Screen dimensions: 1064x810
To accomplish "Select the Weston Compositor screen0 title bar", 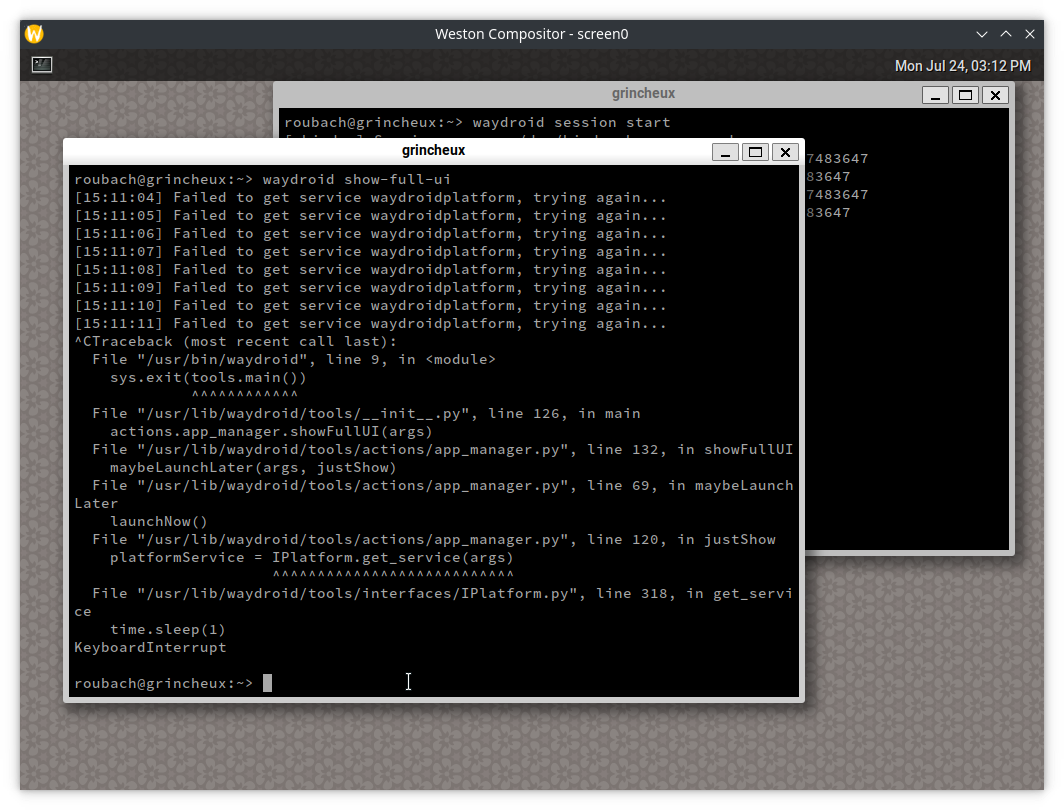I will pyautogui.click(x=531, y=33).
